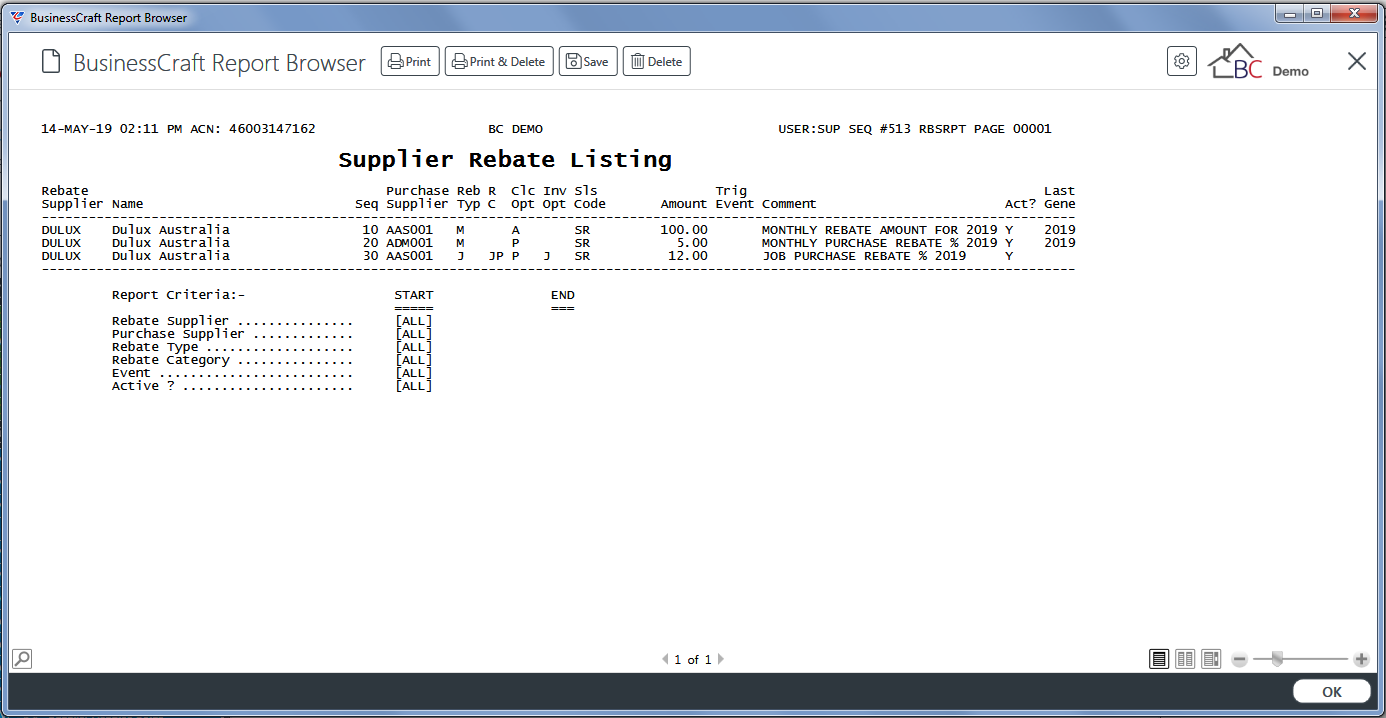Select comment MONTHLY REBATE AMOUNT FOR 2019
The image size is (1386, 718).
(x=880, y=230)
